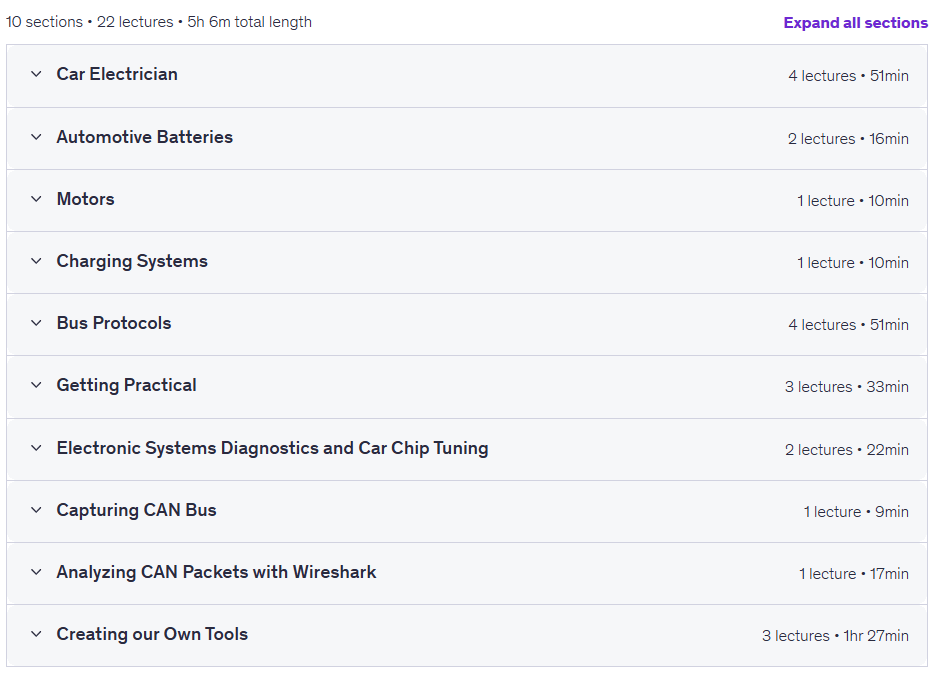Click chevron next to Getting Practical
Screen dimensions: 934x674
pos(36,385)
